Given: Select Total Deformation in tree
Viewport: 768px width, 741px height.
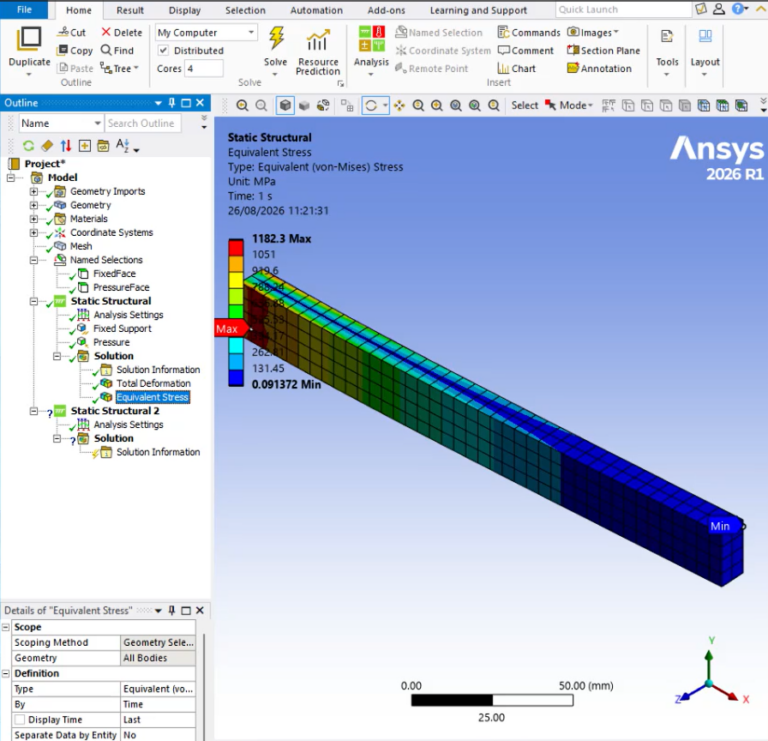Looking at the screenshot, I should click(153, 383).
